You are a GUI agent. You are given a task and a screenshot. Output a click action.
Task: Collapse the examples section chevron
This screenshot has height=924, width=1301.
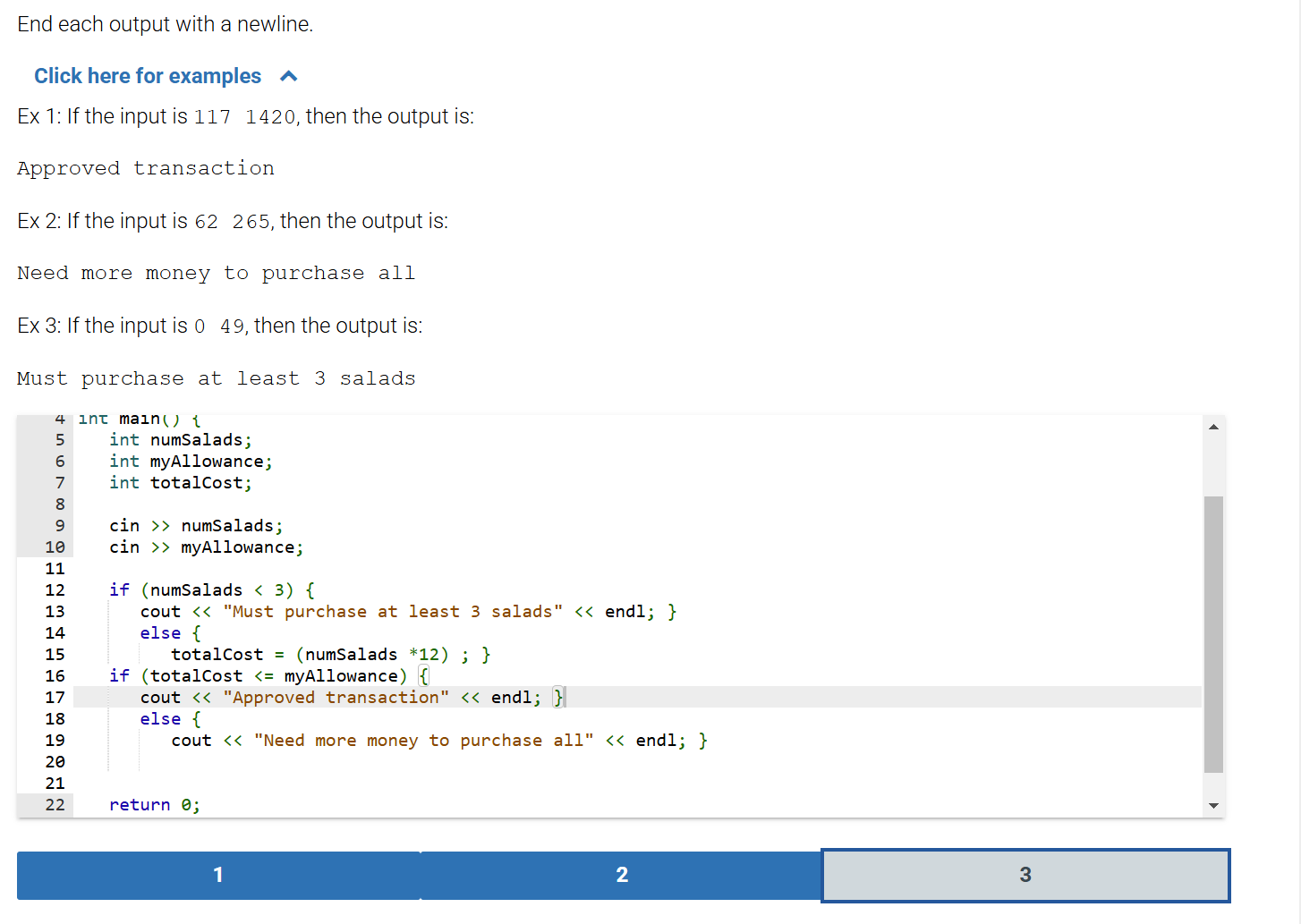(288, 76)
